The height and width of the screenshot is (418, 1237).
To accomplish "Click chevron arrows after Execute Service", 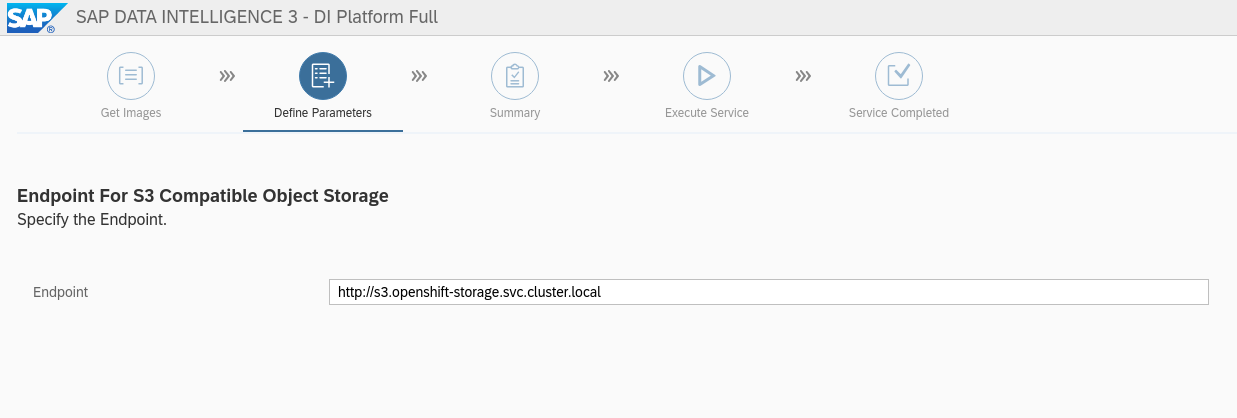I will [803, 75].
